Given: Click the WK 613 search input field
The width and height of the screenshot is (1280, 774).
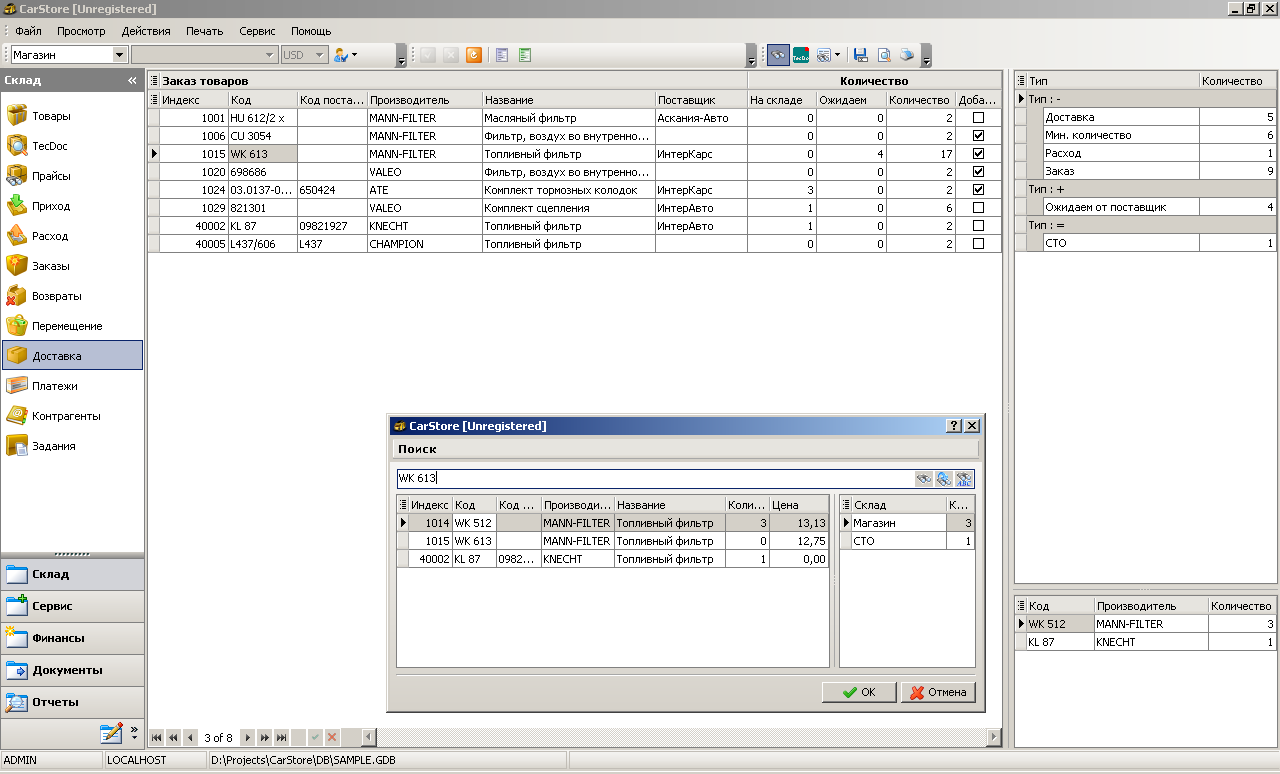Looking at the screenshot, I should coord(655,479).
